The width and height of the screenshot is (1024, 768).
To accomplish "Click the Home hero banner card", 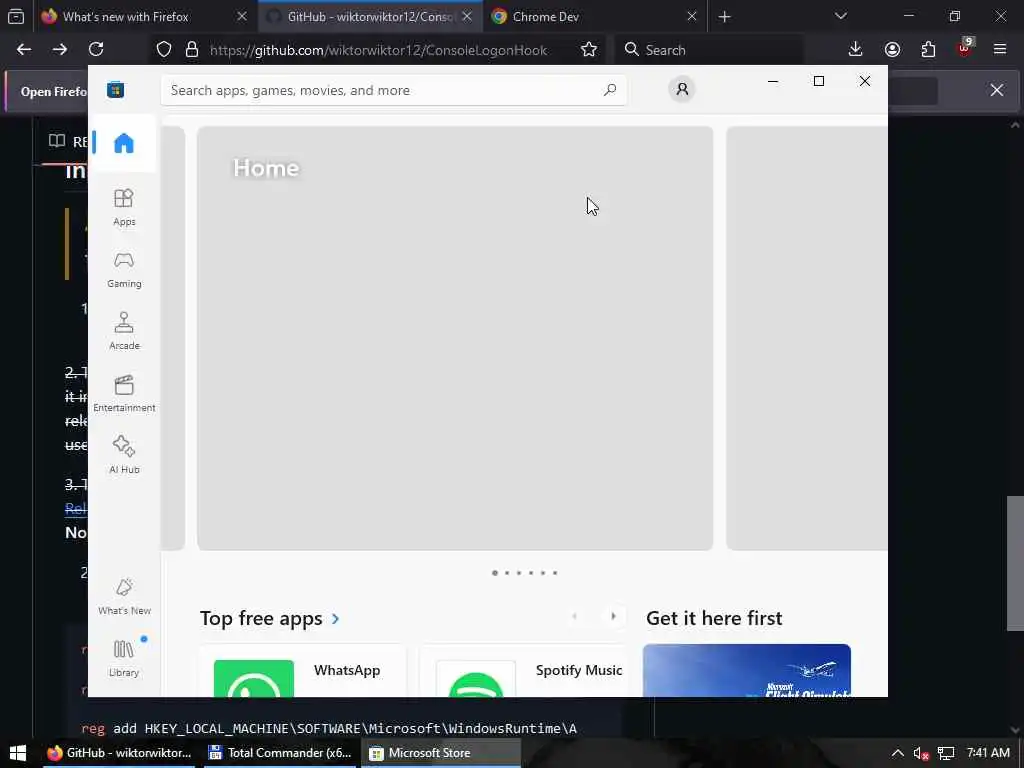I will (x=455, y=338).
